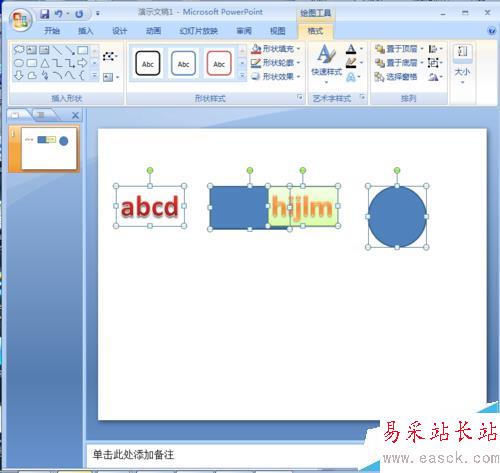Pick the scribble shape
Screen dimensions: 500x473
coord(45,76)
